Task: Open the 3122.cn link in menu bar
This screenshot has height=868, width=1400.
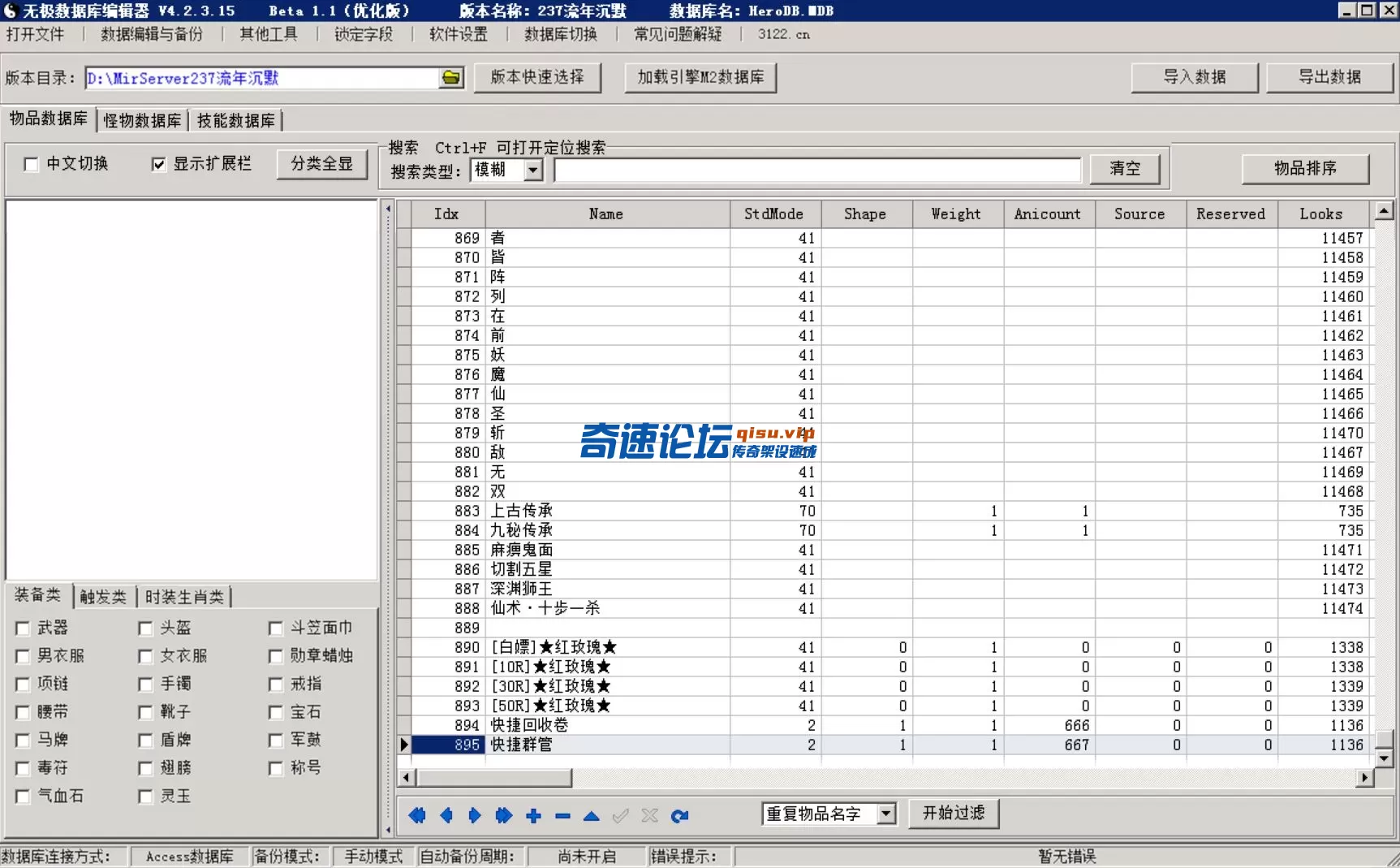Action: point(783,34)
